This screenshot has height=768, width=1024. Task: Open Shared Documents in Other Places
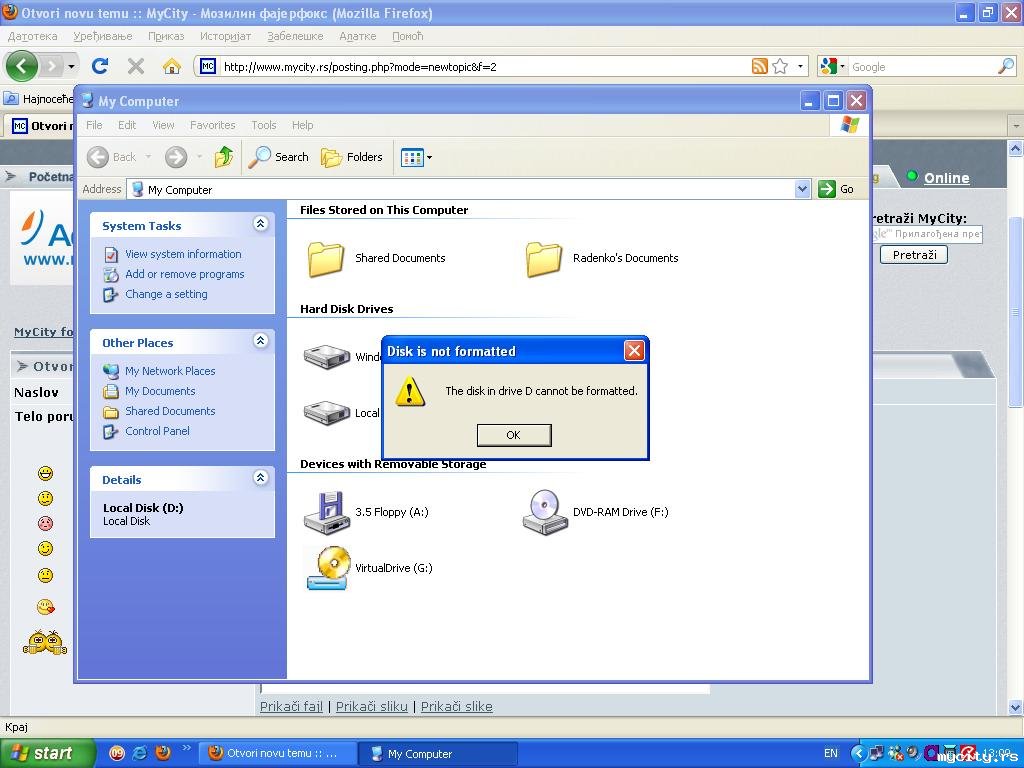[x=170, y=411]
